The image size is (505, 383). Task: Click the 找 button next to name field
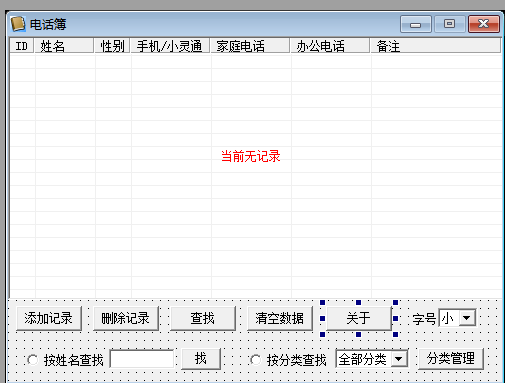point(201,359)
